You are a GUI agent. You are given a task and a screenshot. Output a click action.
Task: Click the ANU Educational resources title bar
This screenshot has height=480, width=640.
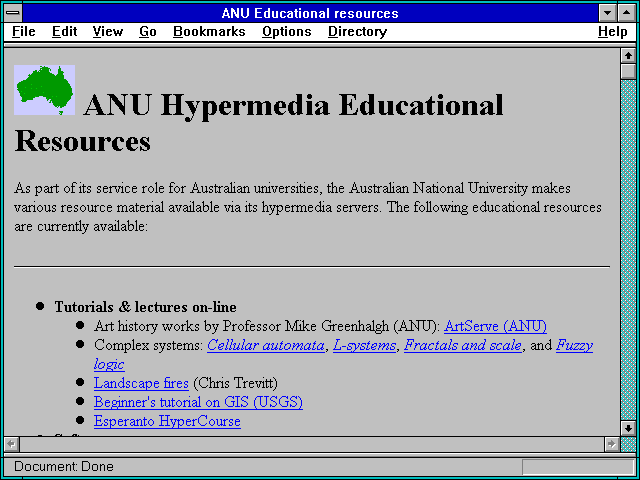click(x=310, y=13)
